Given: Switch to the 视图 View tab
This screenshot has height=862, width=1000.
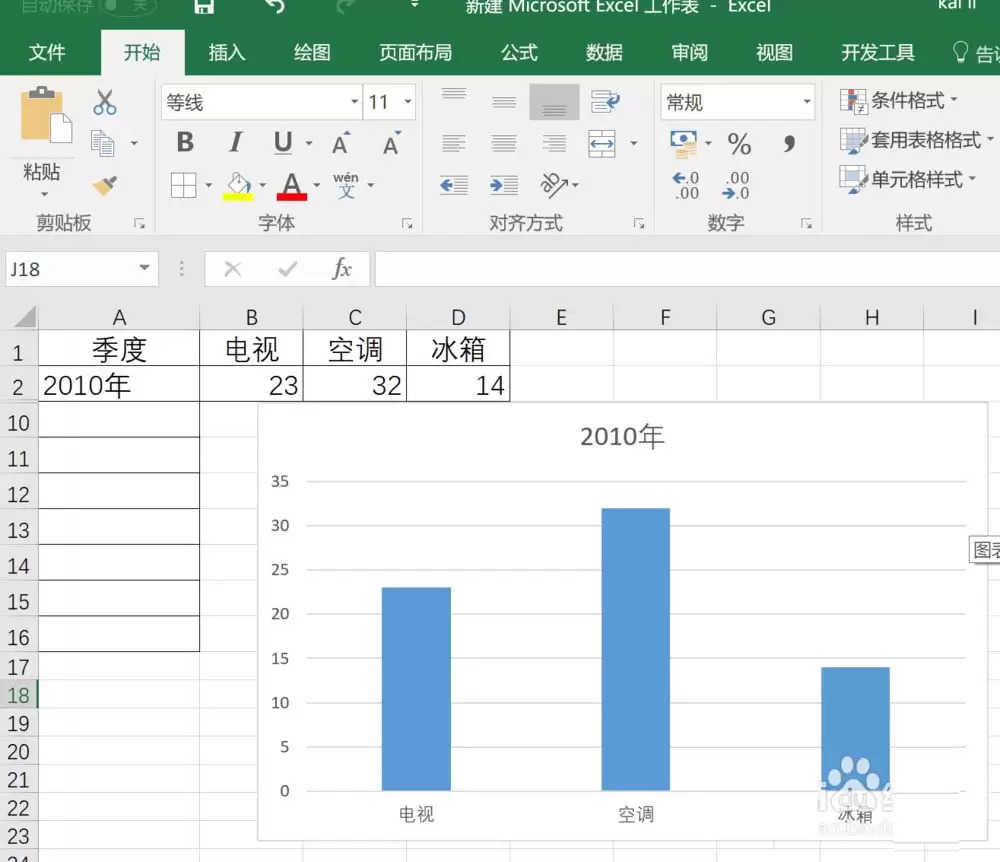Looking at the screenshot, I should 774,52.
